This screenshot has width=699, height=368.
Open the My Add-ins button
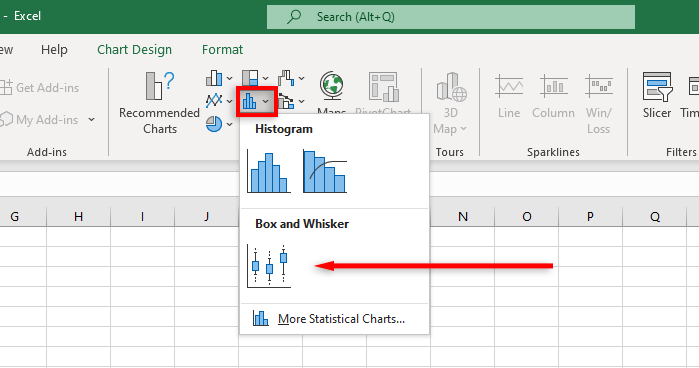[x=40, y=120]
